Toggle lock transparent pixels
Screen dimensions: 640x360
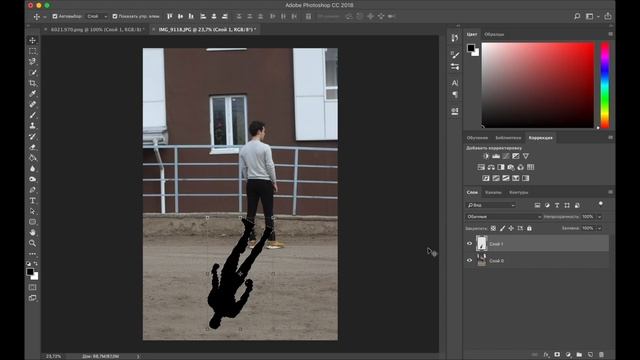(493, 228)
